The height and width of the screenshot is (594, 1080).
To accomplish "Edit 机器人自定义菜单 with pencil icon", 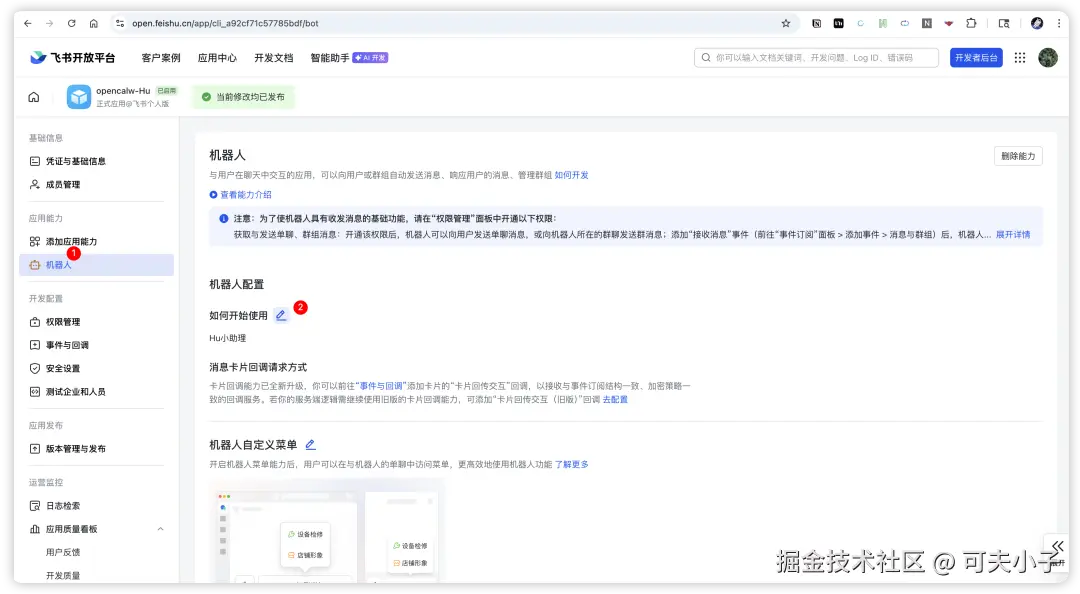I will coord(310,445).
